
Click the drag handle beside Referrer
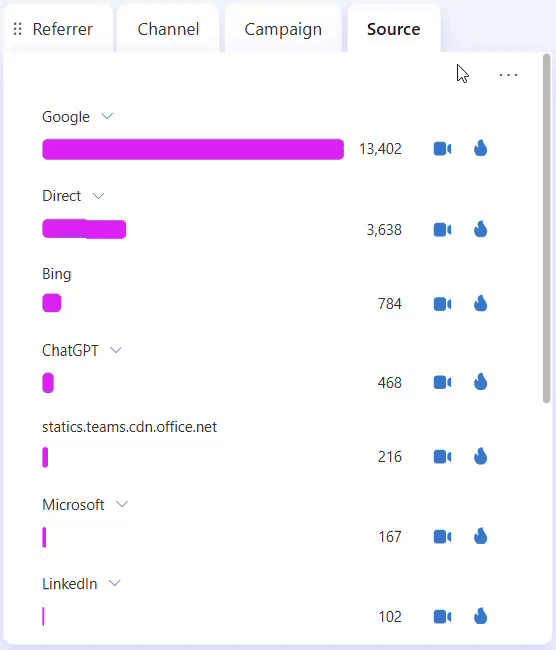(x=17, y=29)
